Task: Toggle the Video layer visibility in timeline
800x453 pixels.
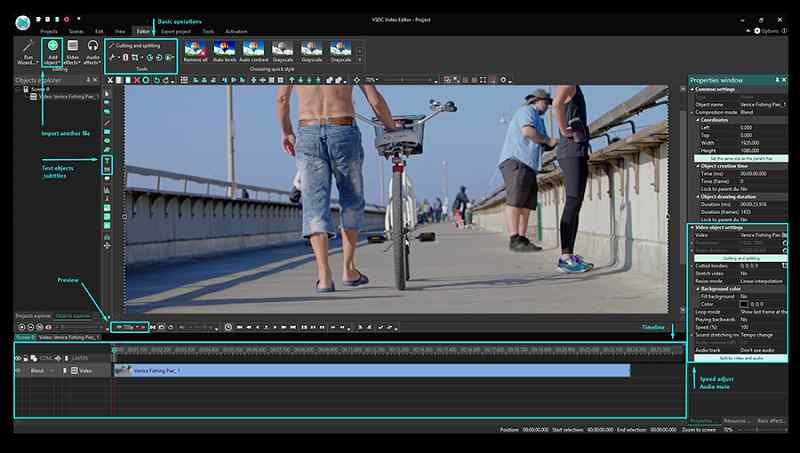Action: (x=18, y=370)
